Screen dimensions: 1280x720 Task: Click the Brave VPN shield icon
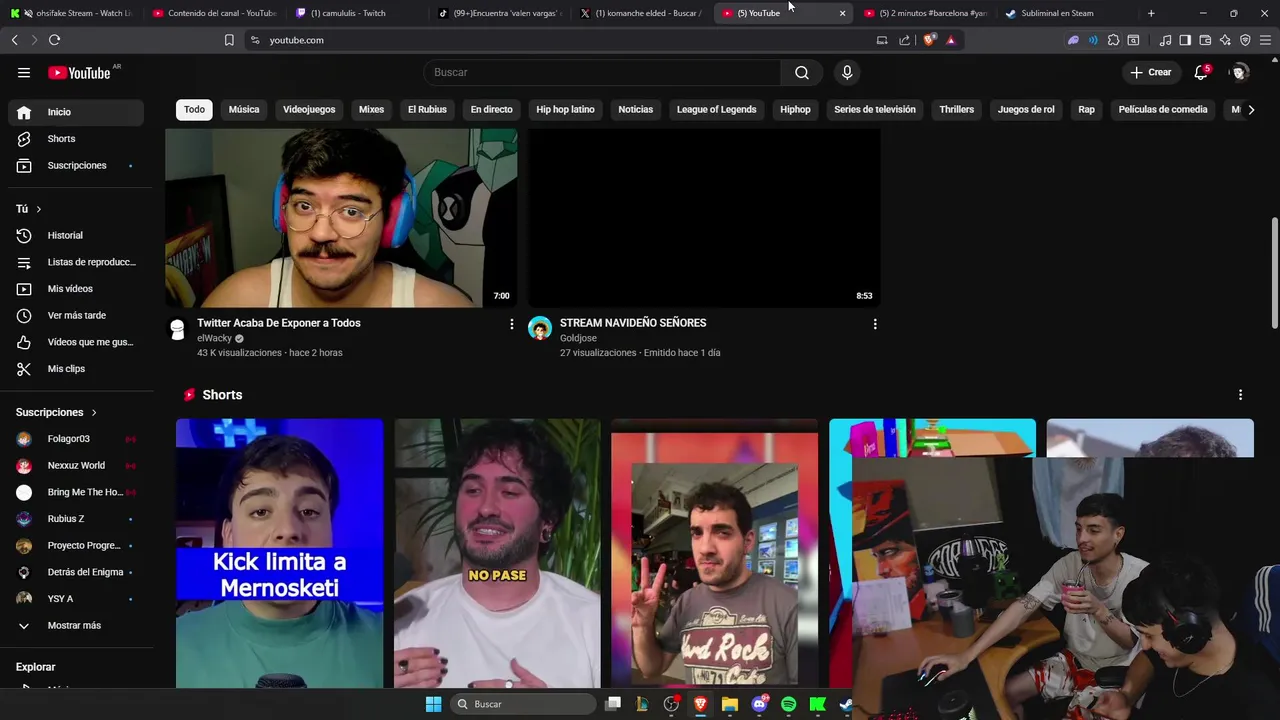pyautogui.click(x=1245, y=40)
